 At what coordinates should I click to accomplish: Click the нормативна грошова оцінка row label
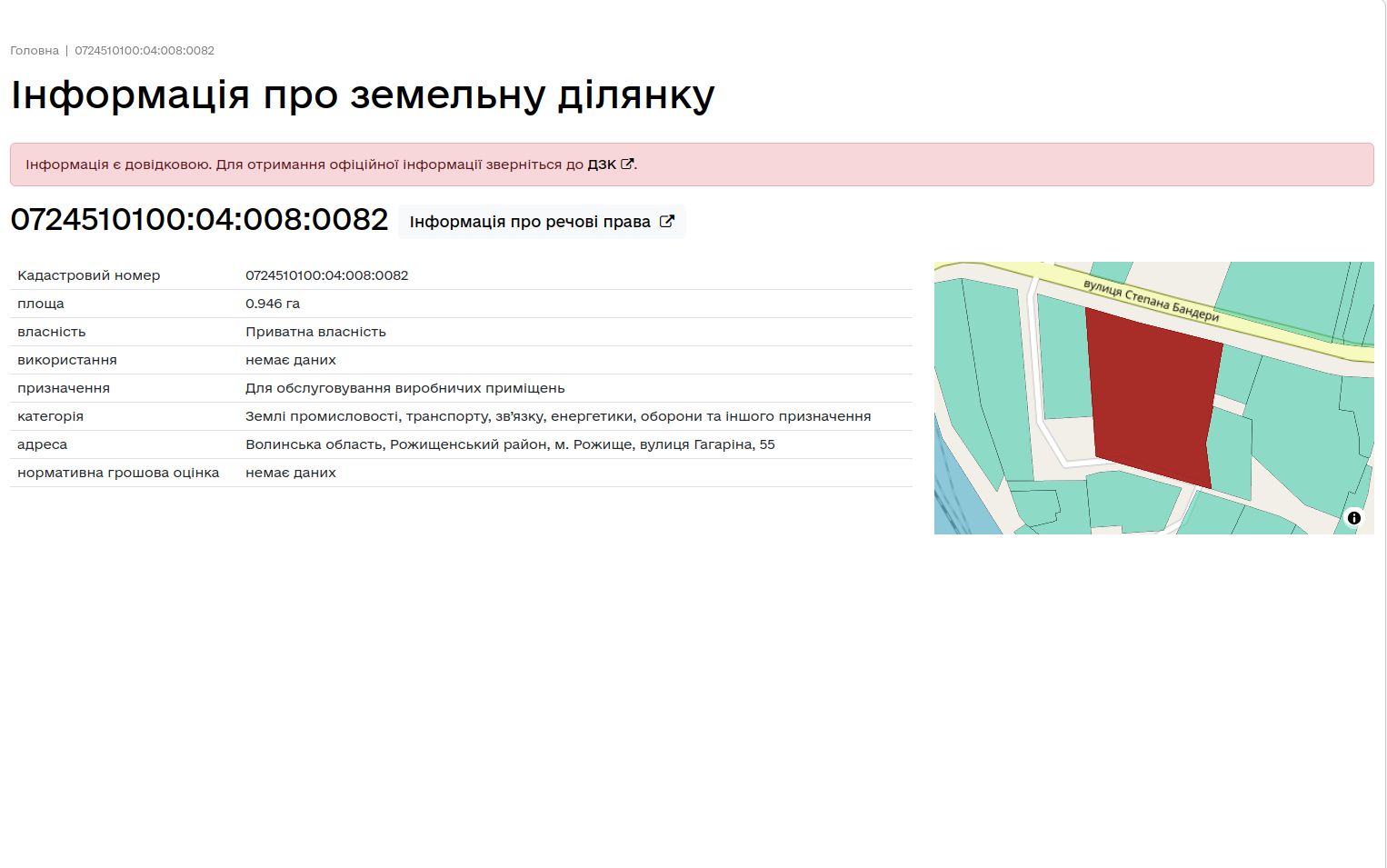(118, 473)
